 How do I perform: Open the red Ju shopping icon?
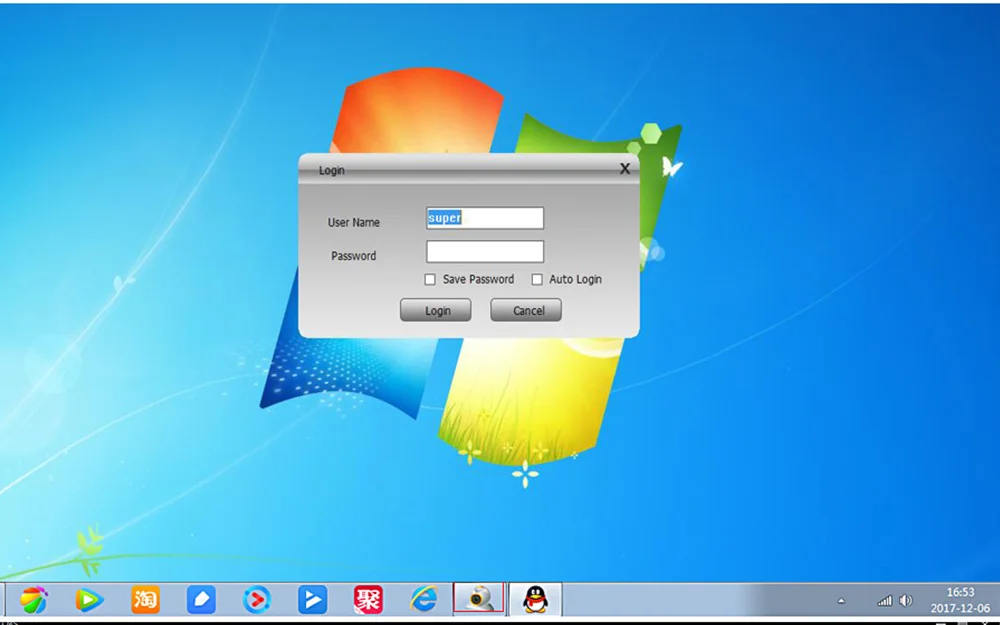(x=369, y=600)
